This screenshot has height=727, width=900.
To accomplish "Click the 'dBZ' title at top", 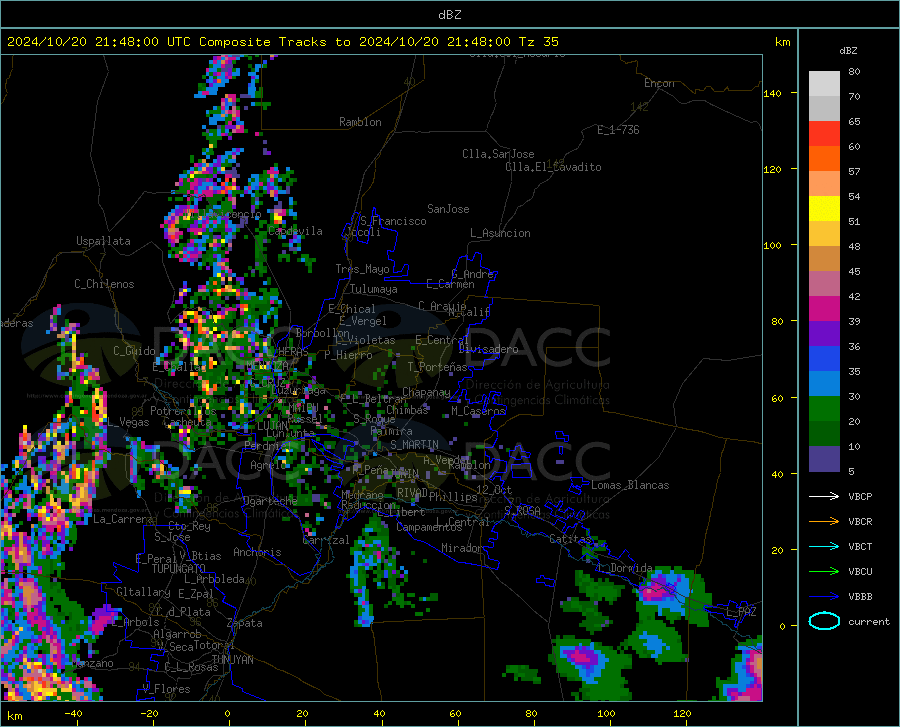I will click(x=449, y=15).
